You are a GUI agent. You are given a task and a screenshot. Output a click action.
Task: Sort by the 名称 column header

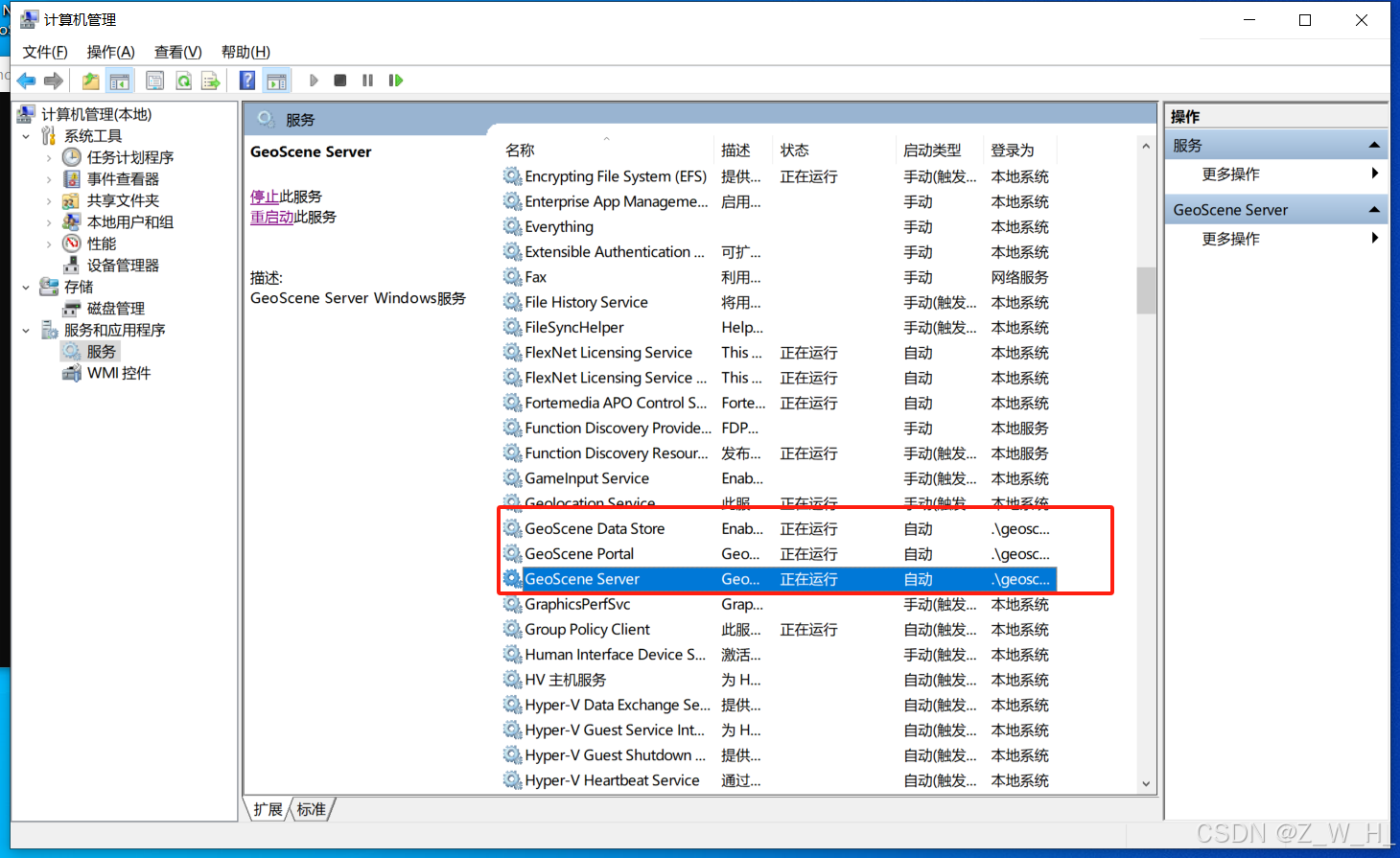point(607,150)
